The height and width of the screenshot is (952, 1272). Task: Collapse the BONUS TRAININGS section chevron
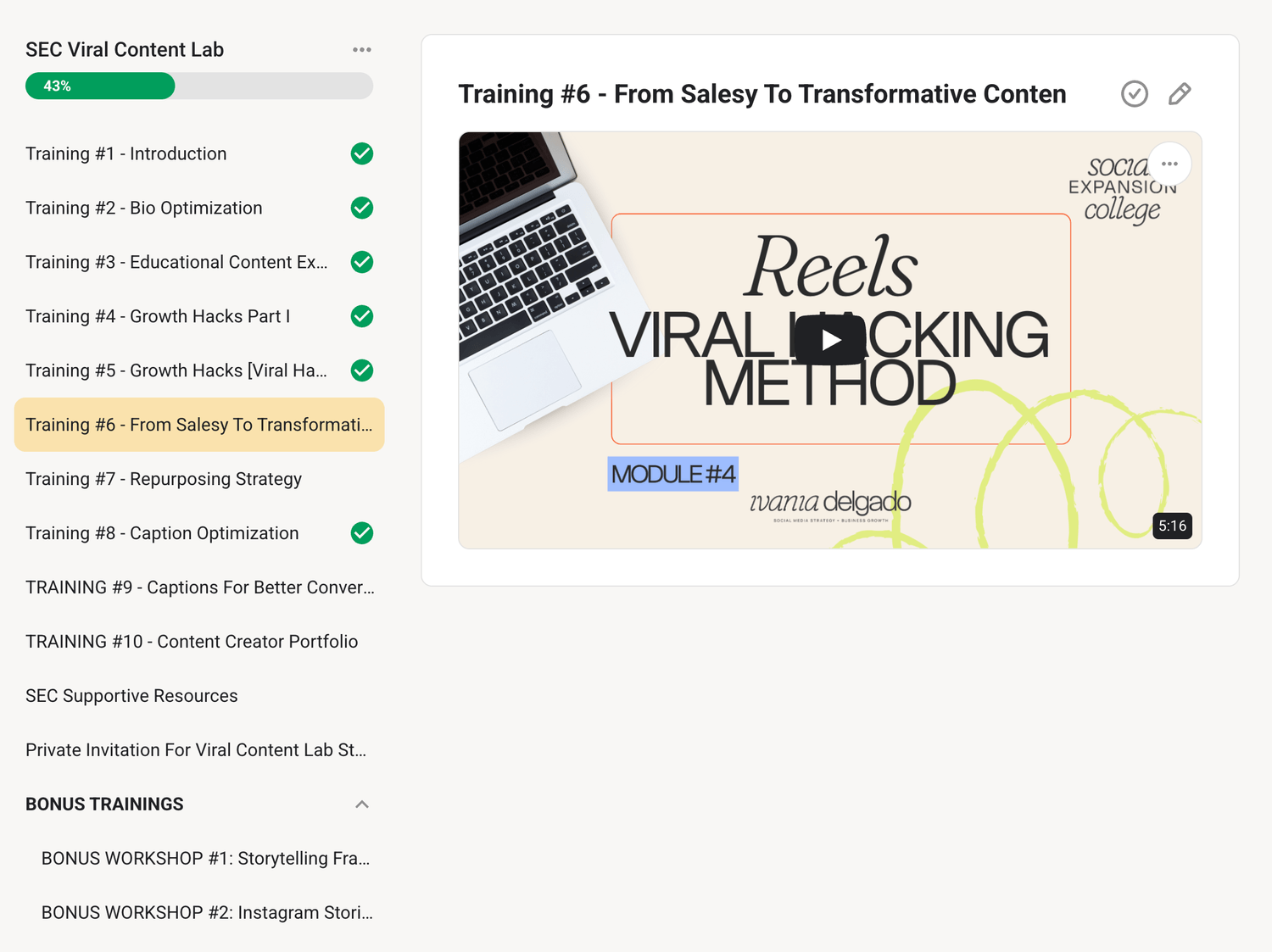click(362, 804)
